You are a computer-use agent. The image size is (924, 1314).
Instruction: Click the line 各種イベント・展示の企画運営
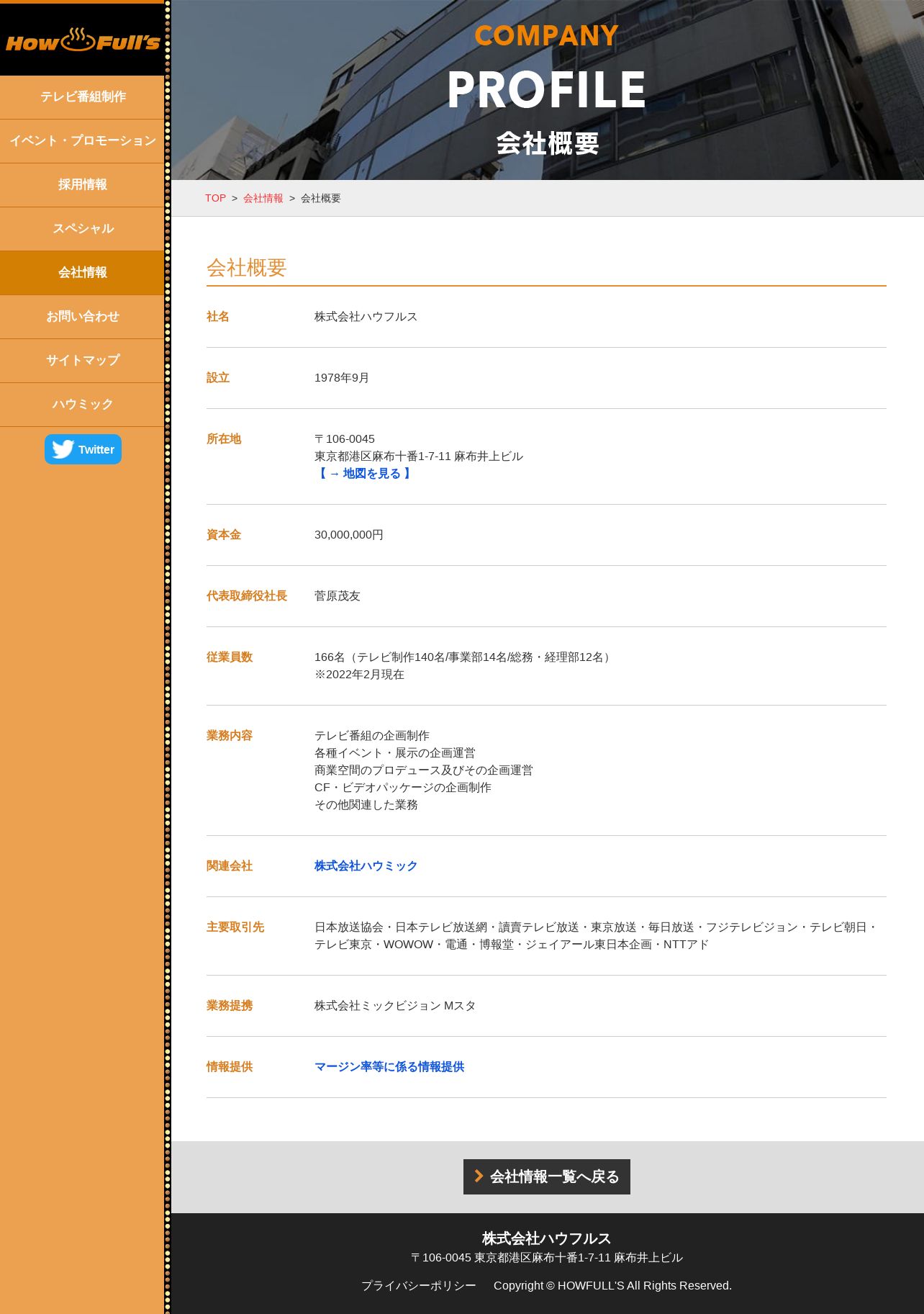[395, 753]
